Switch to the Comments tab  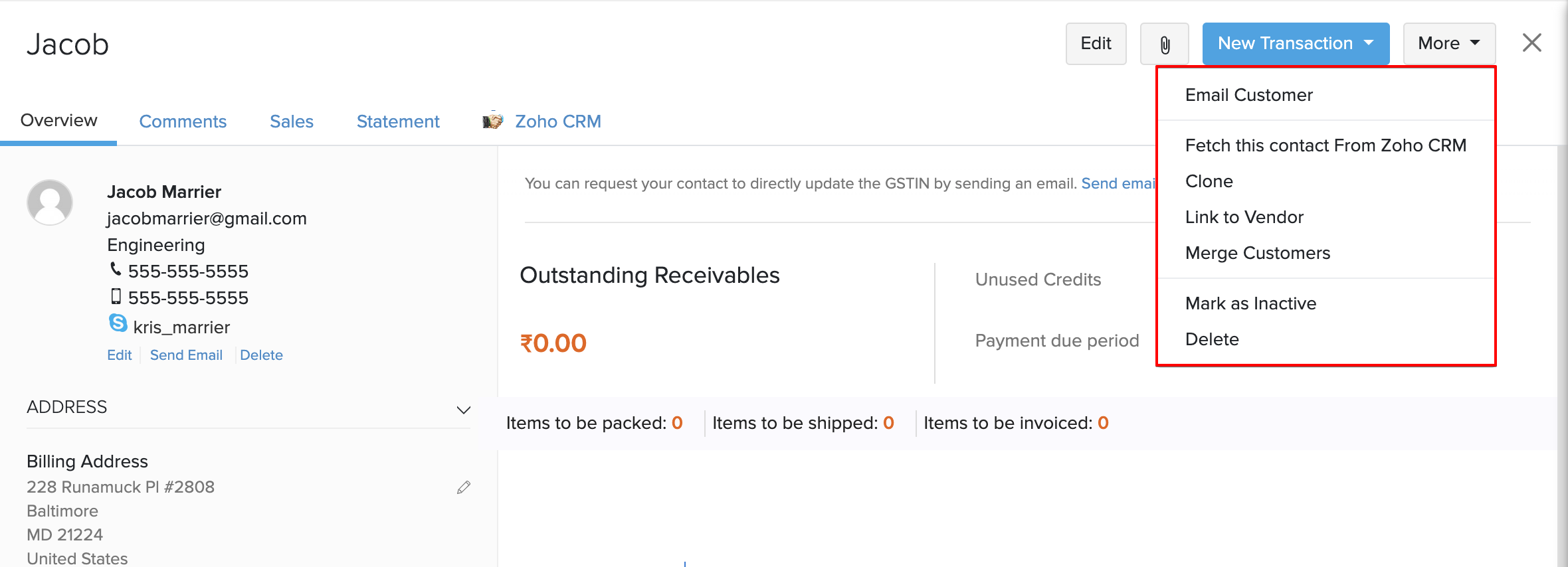pos(183,121)
